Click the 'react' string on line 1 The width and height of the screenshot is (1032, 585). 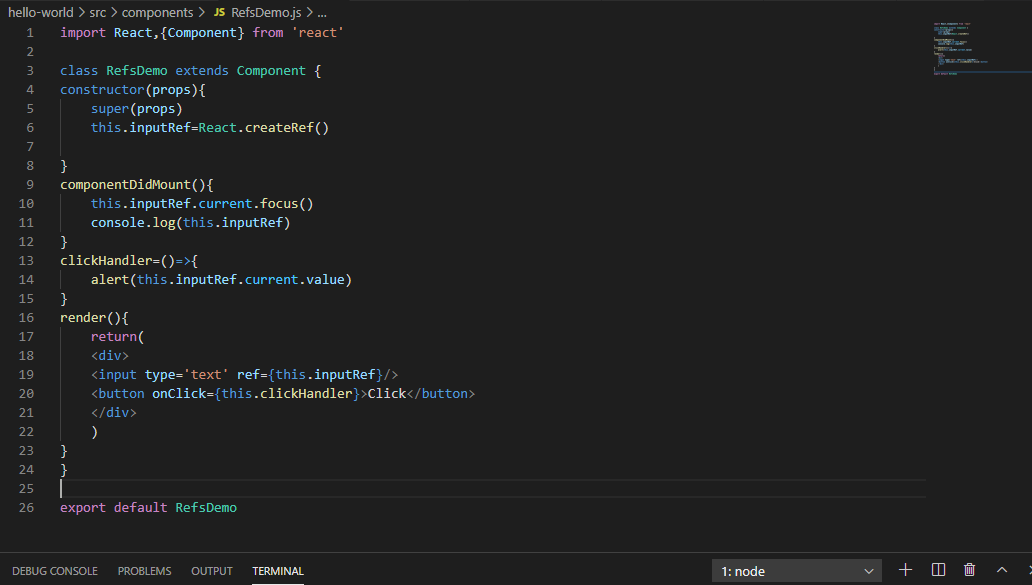tap(317, 33)
